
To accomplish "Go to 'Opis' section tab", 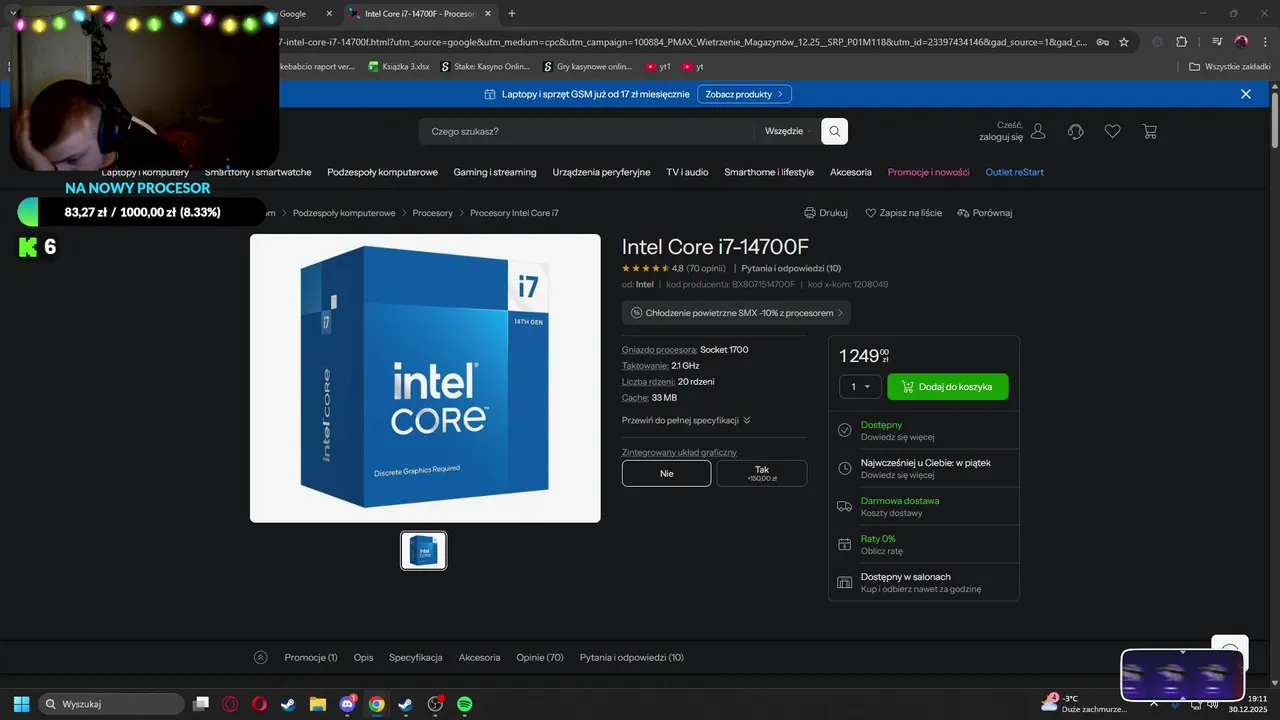I will (x=363, y=657).
